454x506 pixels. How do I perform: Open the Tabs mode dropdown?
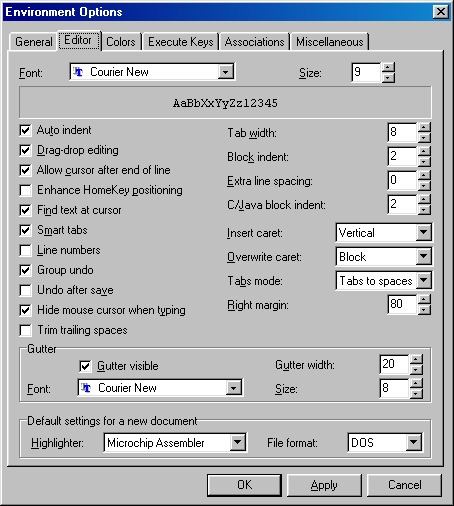[x=423, y=280]
